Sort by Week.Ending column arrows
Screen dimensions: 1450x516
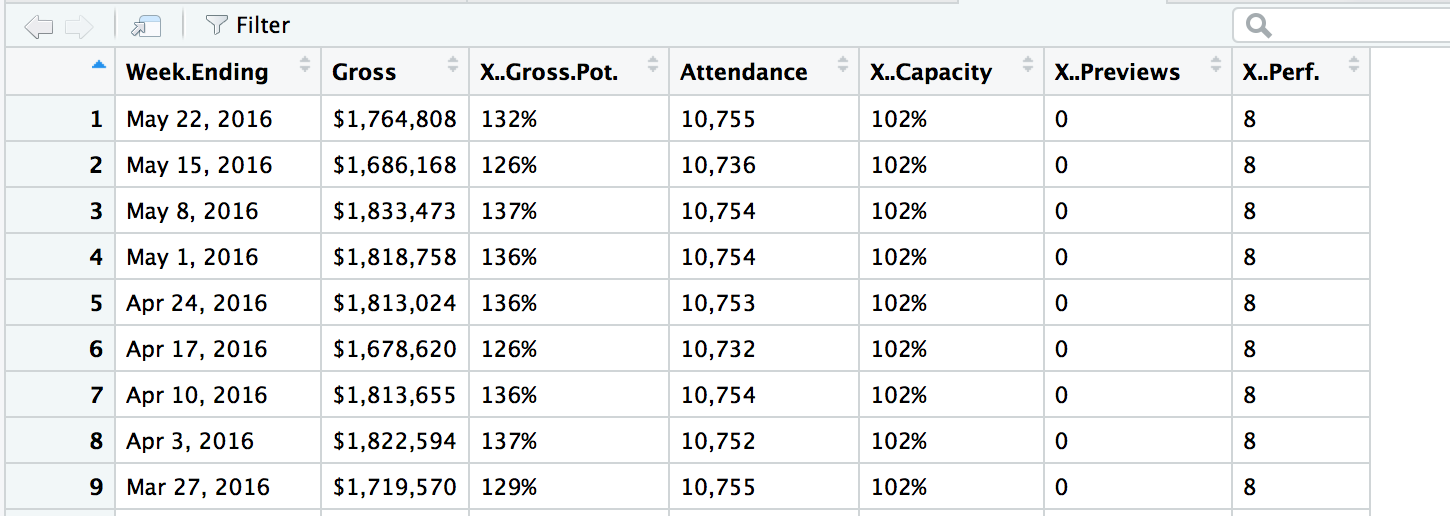point(305,67)
